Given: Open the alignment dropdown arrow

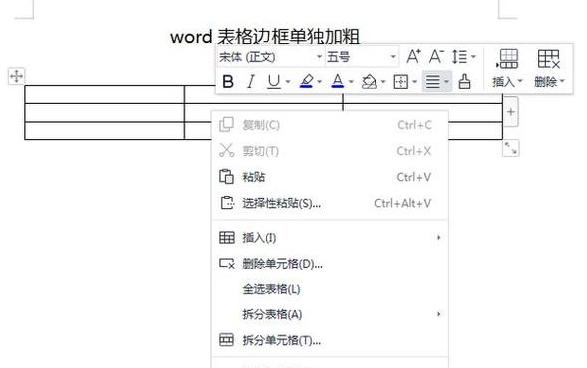Looking at the screenshot, I should click(x=446, y=81).
